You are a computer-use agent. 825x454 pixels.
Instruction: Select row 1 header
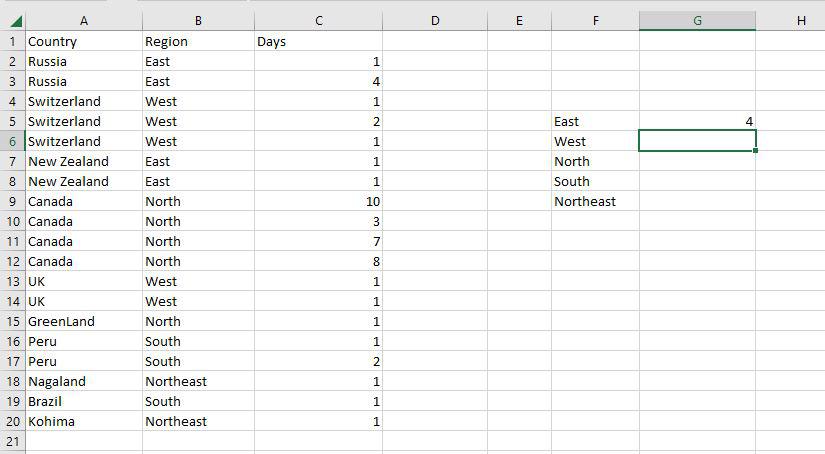(12, 42)
